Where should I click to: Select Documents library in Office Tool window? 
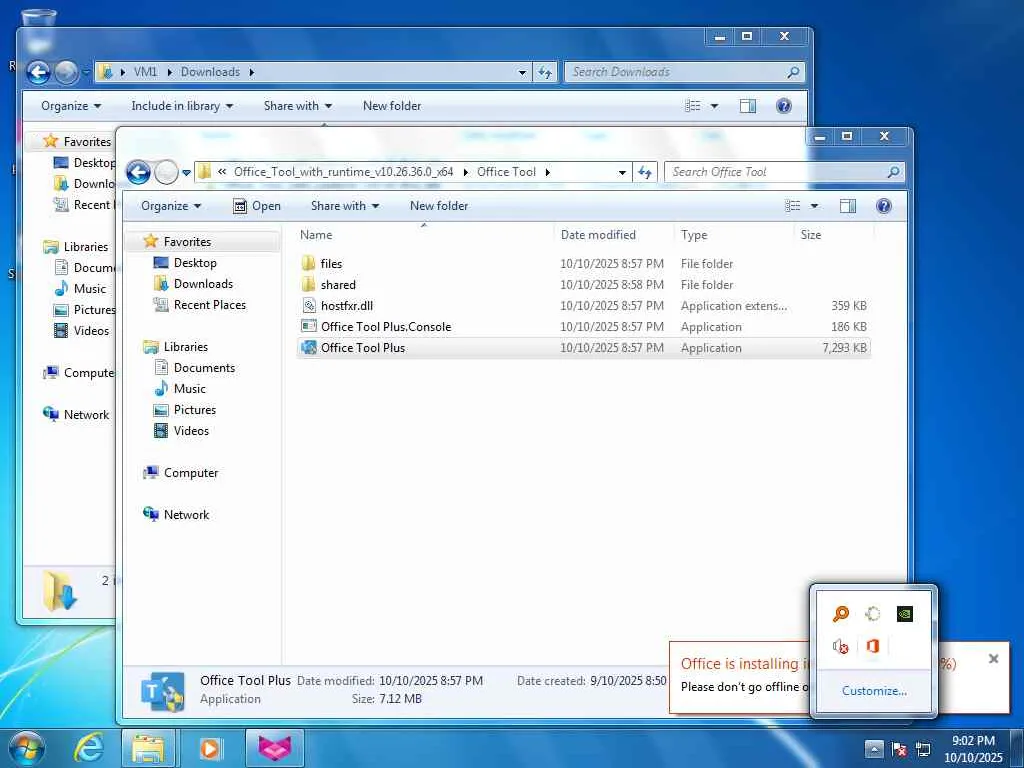[204, 368]
